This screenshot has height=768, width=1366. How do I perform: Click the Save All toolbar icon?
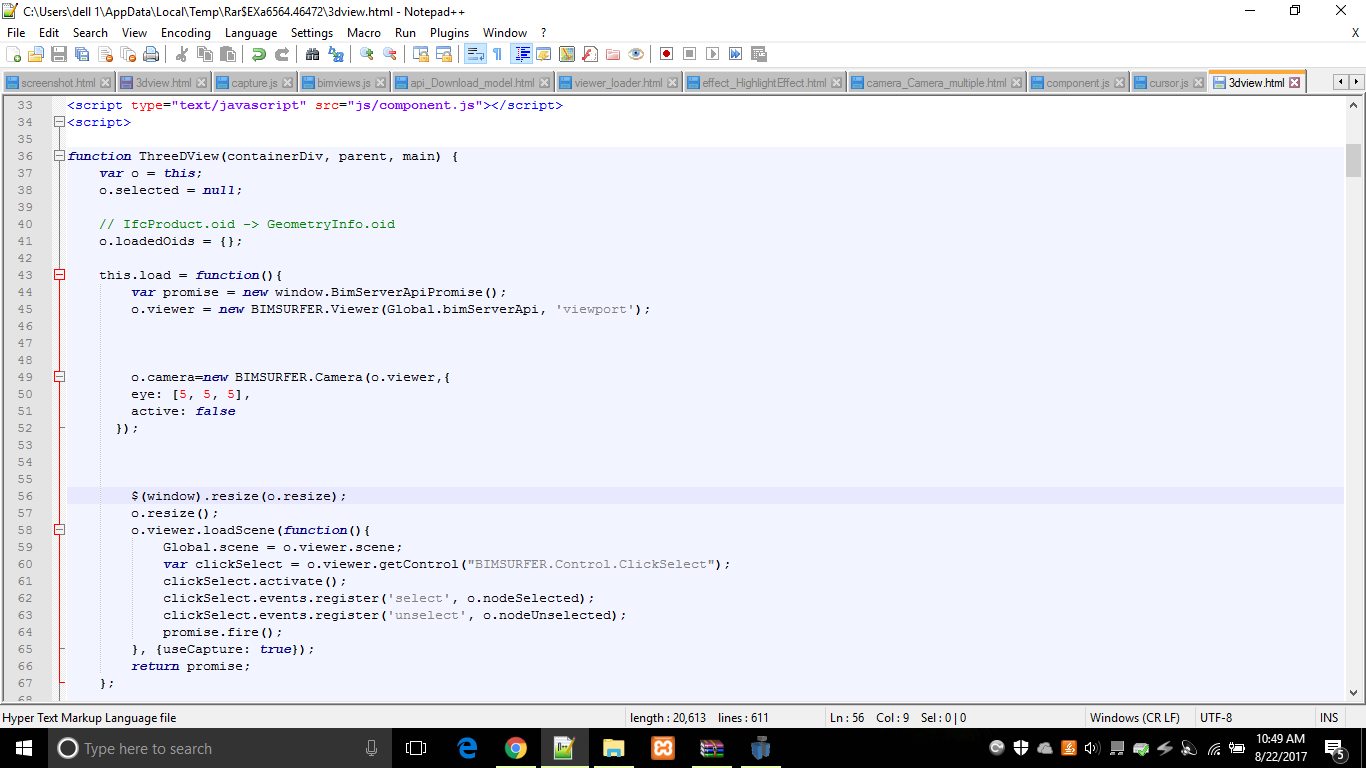pos(81,53)
